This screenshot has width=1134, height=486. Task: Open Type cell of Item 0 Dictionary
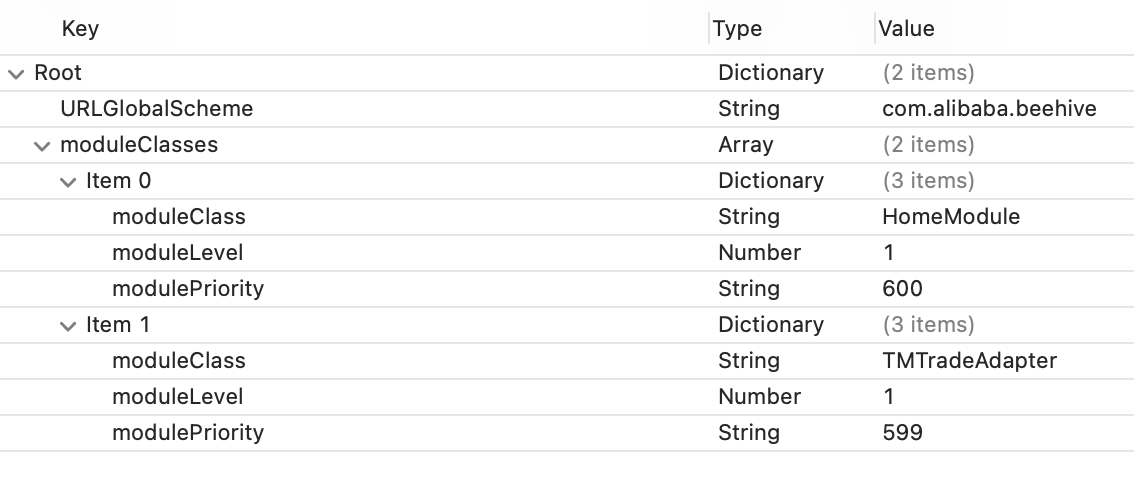[771, 181]
